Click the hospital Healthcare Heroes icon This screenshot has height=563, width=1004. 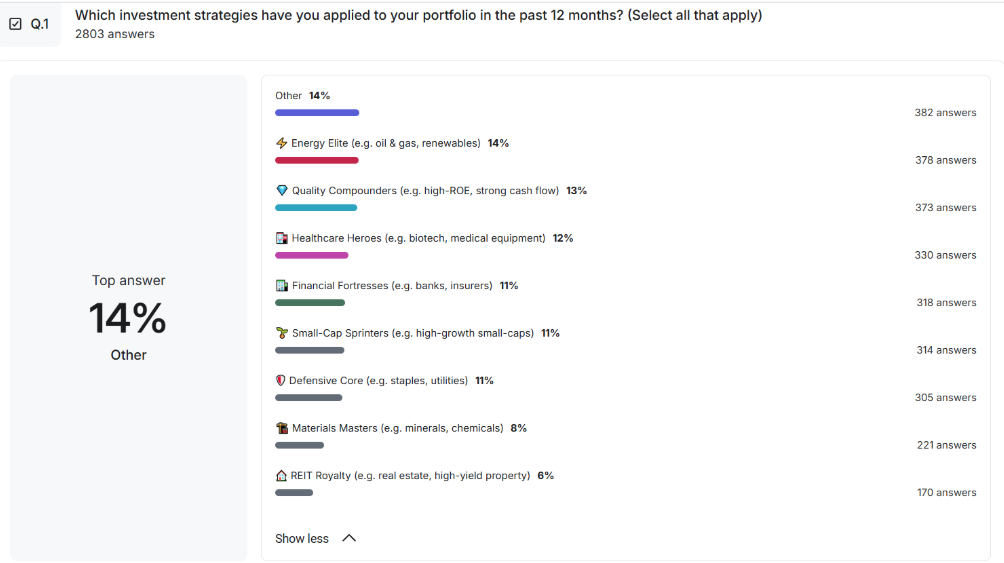tap(282, 238)
